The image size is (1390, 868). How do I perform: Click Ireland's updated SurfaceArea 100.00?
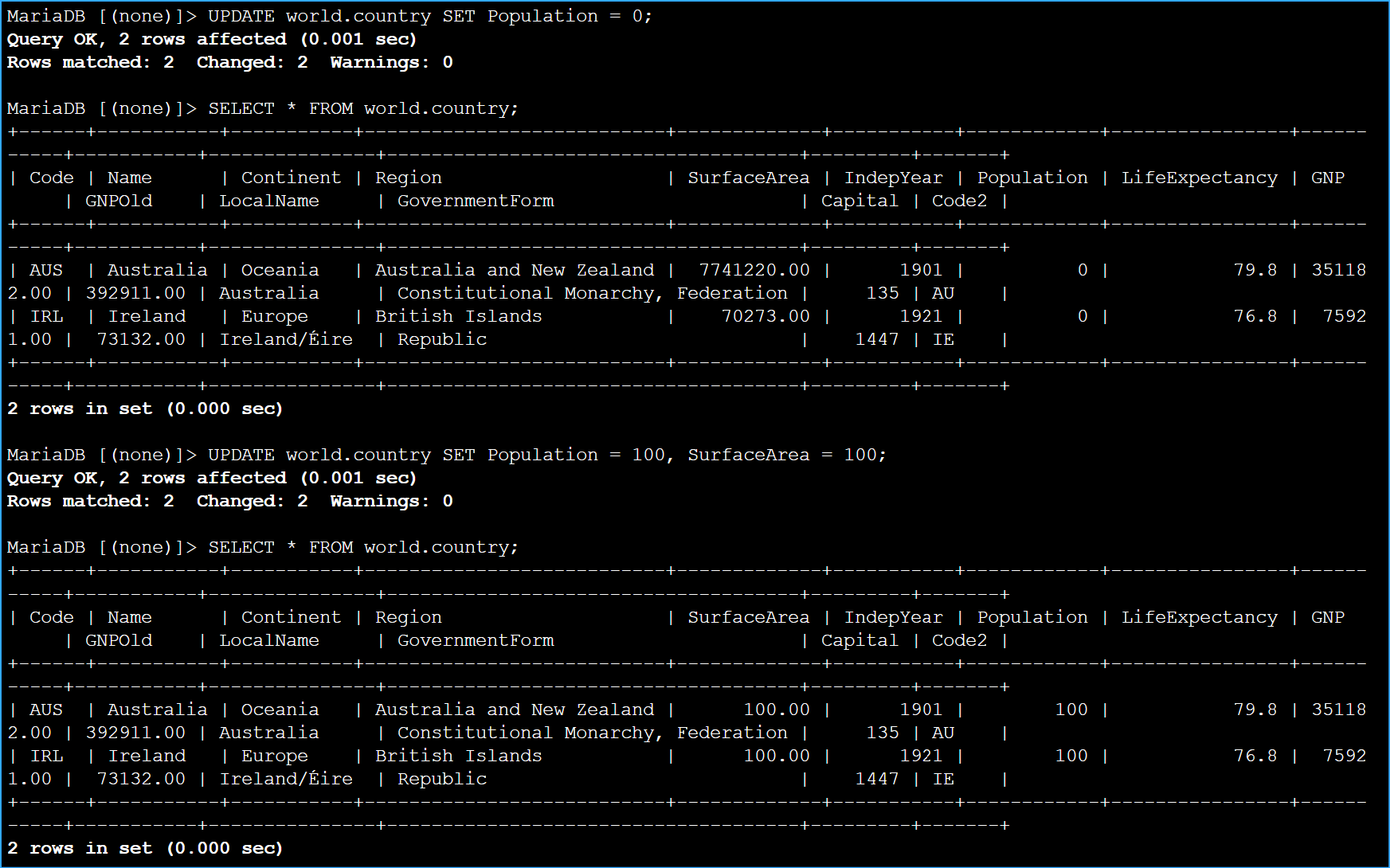tap(776, 756)
